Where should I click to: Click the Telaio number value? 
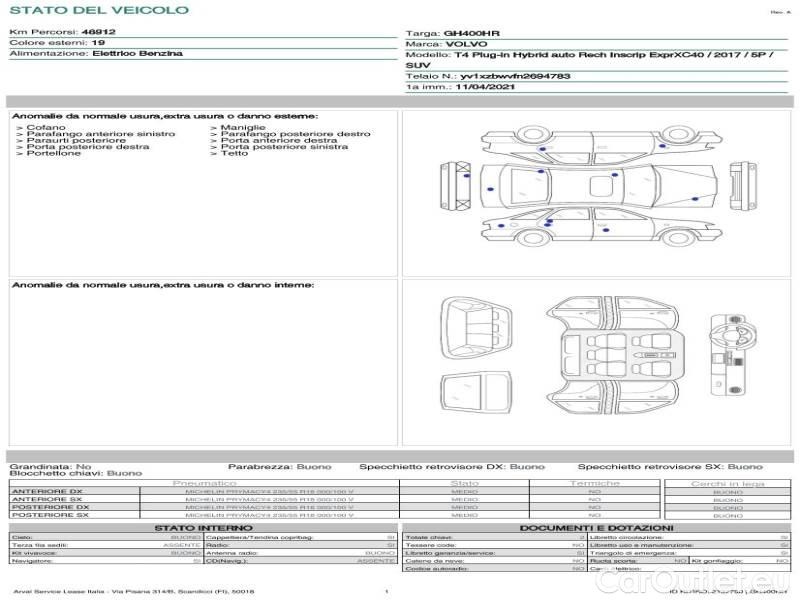click(x=516, y=76)
